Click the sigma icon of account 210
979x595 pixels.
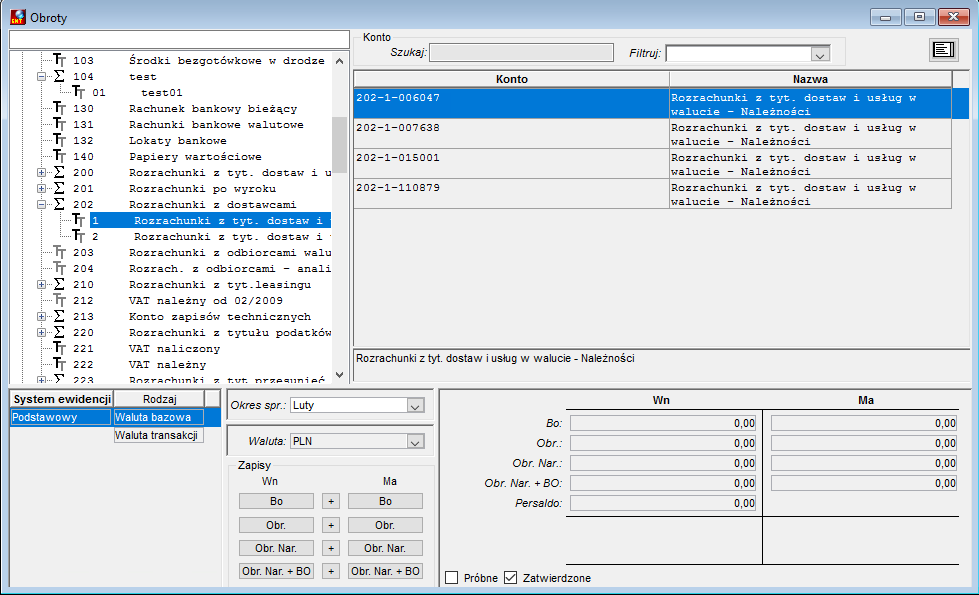59,284
